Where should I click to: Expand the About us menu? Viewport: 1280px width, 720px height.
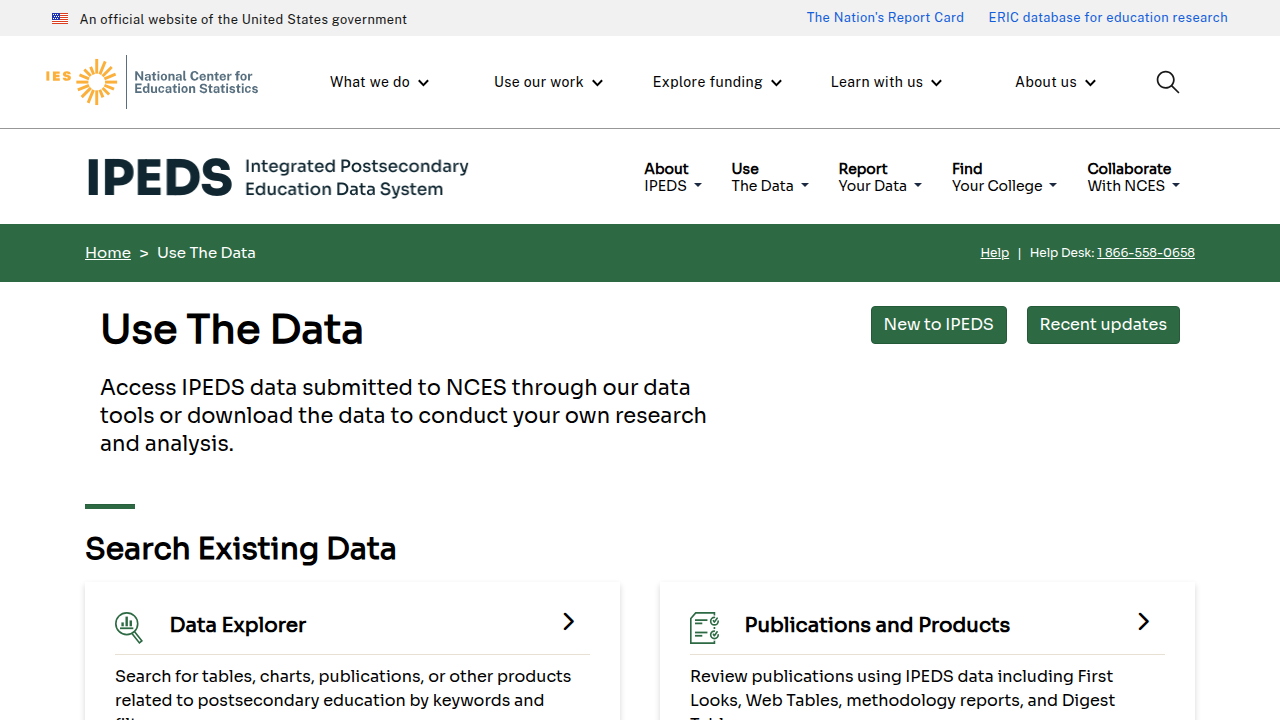tap(1055, 82)
